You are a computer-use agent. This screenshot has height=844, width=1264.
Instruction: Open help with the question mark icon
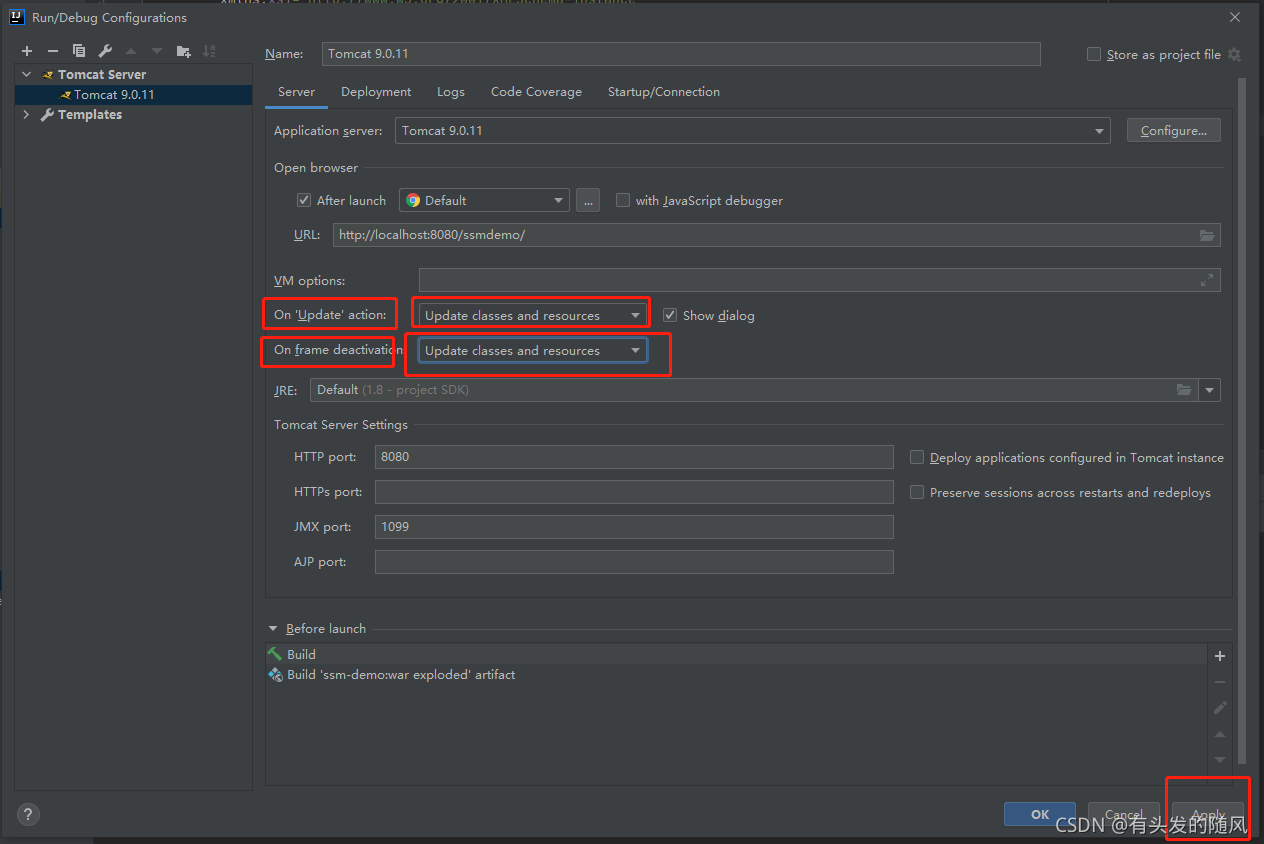pos(28,814)
